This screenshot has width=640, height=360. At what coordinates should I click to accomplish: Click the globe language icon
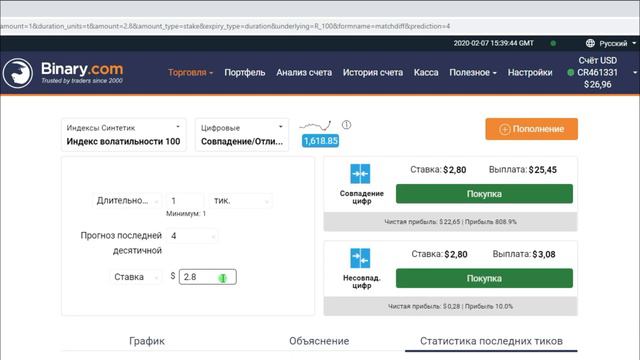tap(590, 43)
